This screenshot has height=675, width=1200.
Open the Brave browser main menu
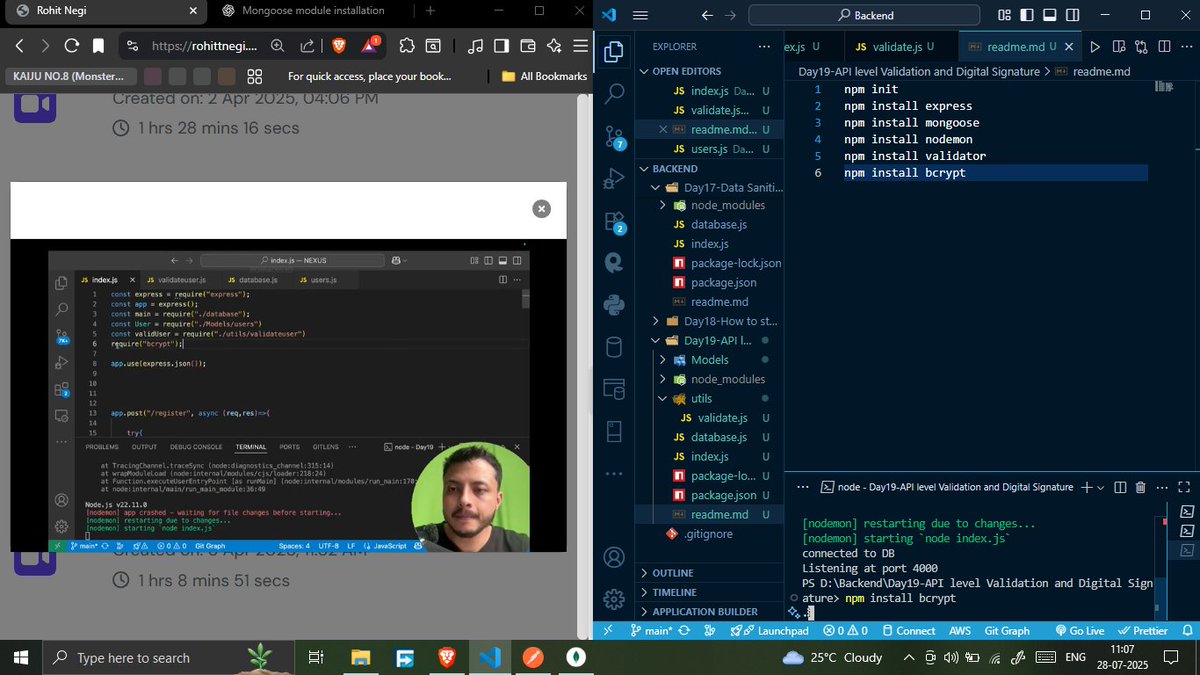point(580,46)
